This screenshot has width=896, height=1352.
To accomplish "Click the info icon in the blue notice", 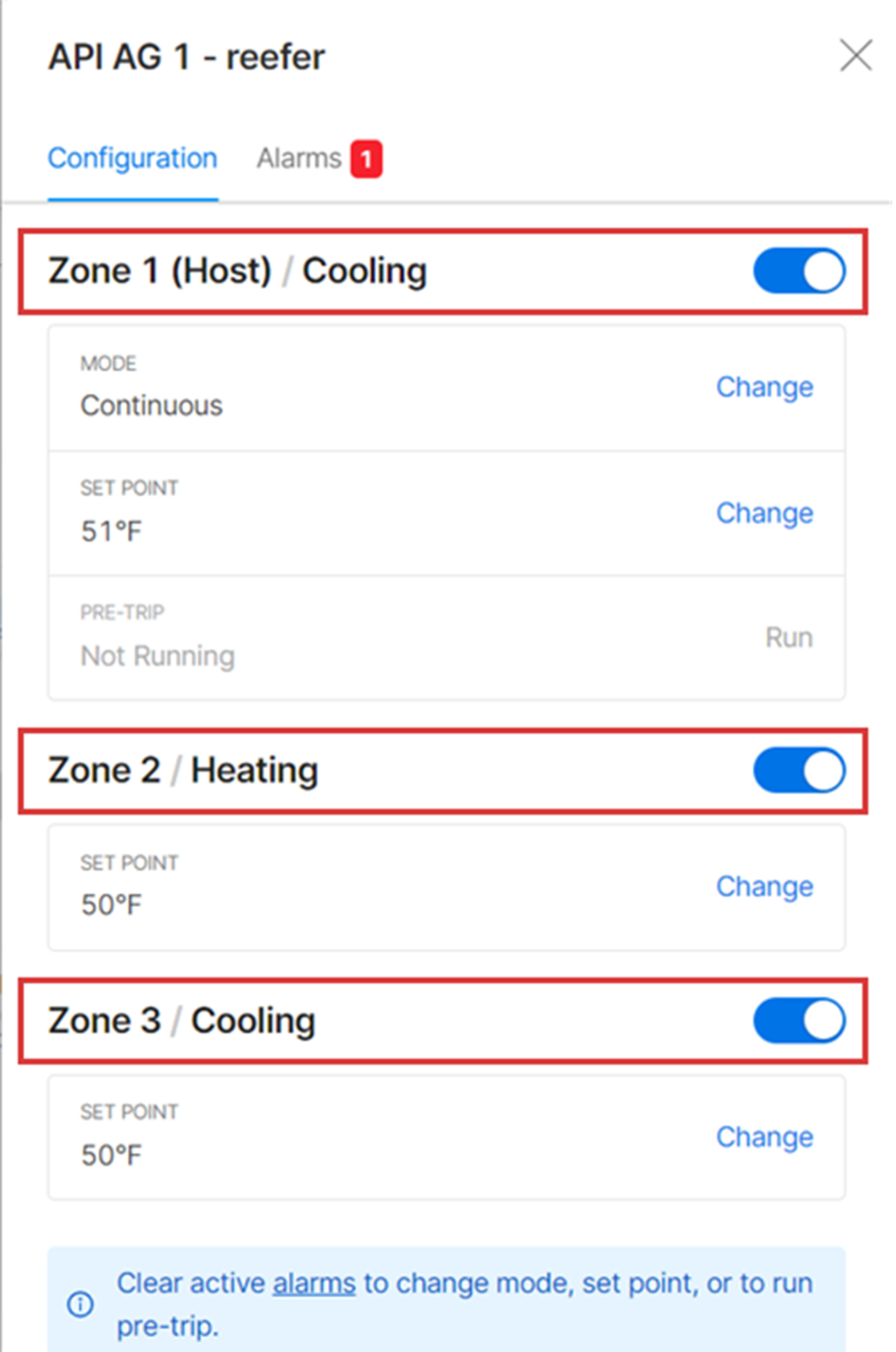I will pos(80,1304).
